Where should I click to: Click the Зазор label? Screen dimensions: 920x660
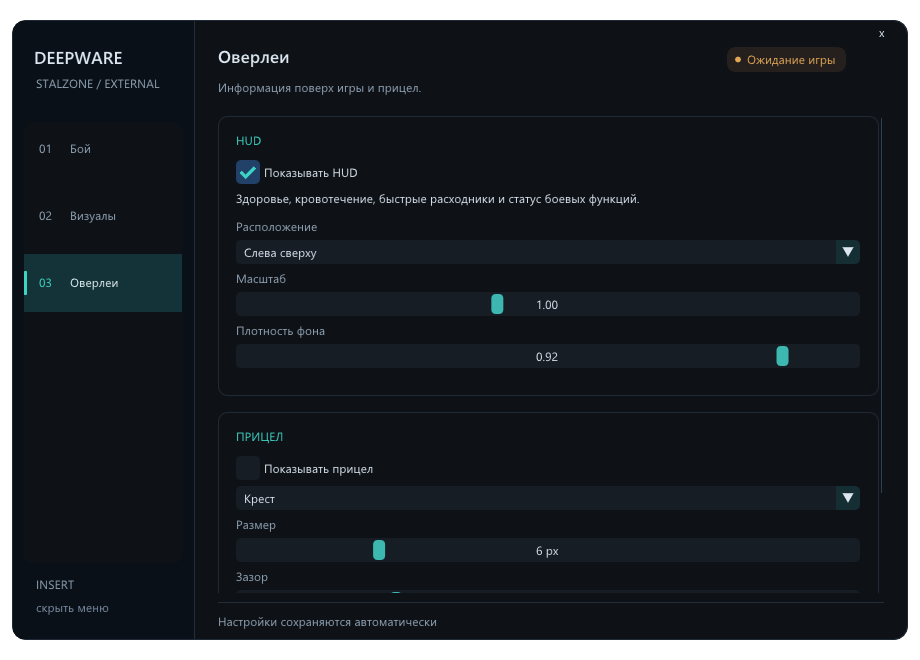point(252,577)
